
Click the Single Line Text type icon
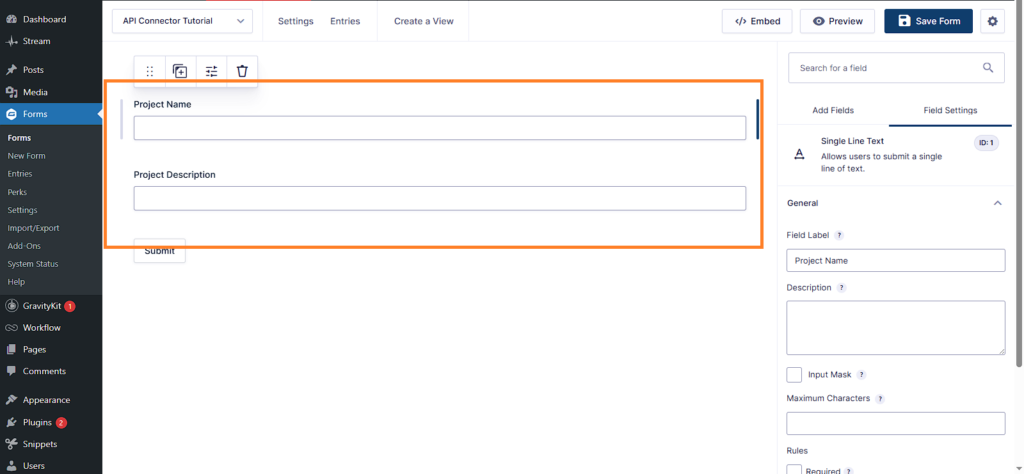pyautogui.click(x=799, y=154)
